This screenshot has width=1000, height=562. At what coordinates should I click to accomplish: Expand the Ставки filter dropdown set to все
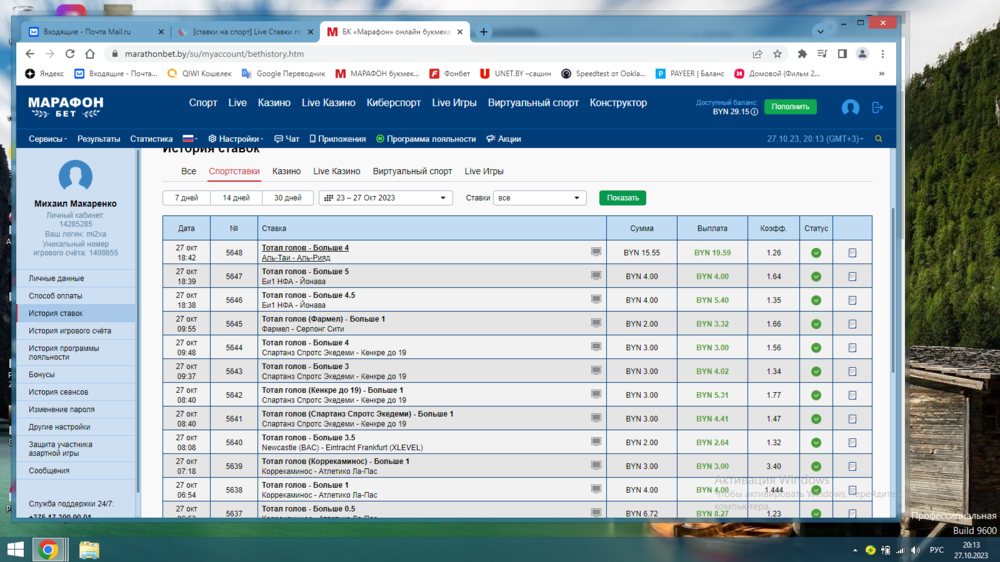click(x=539, y=198)
